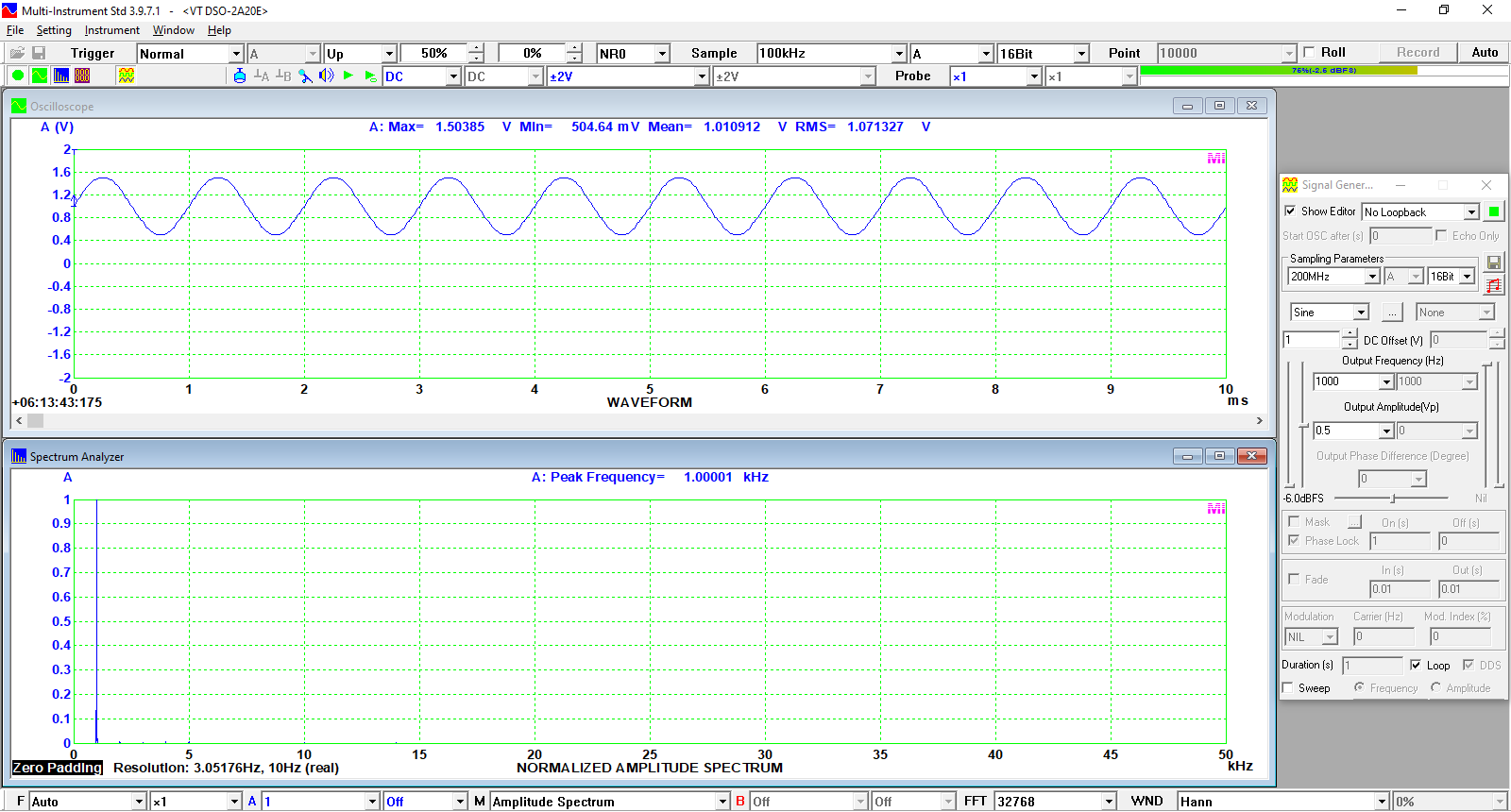Open the Trigger mode Normal dropdown
This screenshot has width=1511, height=812.
click(x=191, y=54)
